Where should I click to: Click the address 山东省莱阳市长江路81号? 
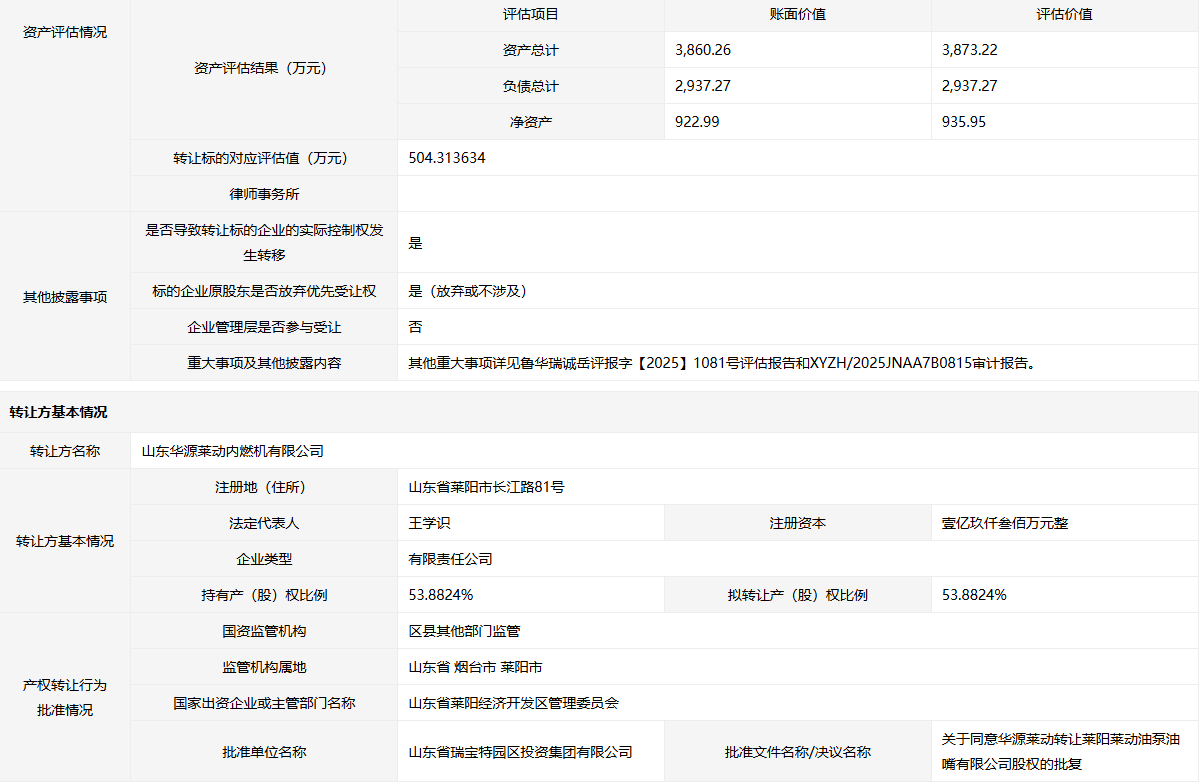487,487
